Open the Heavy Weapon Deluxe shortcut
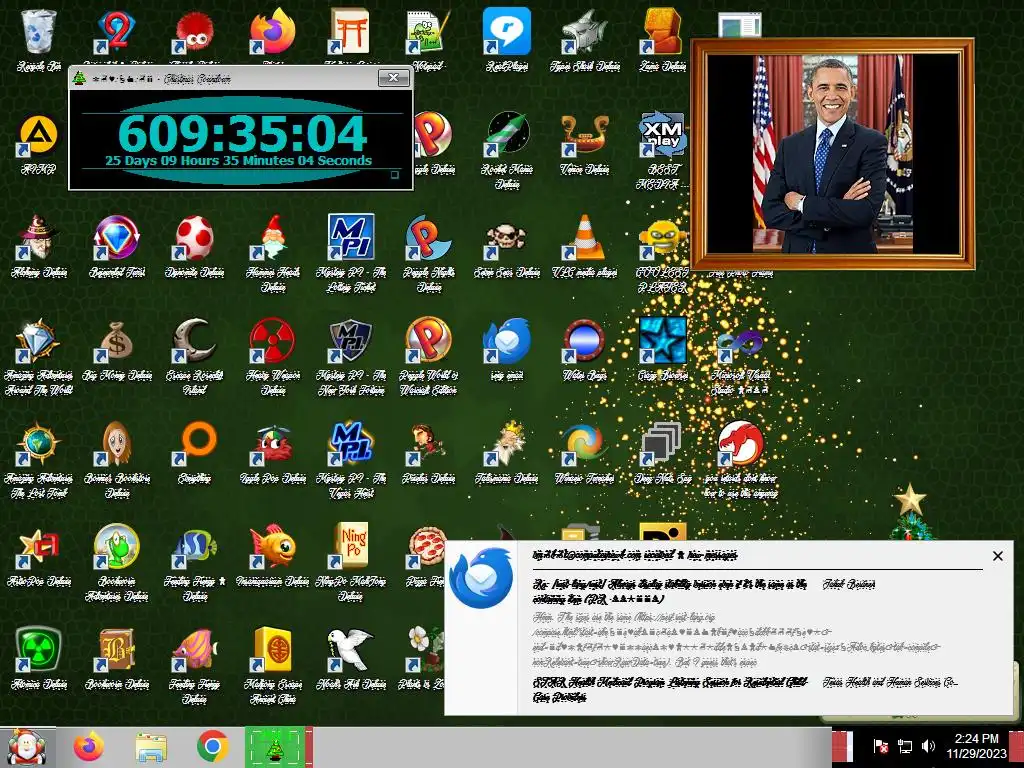 coord(272,341)
